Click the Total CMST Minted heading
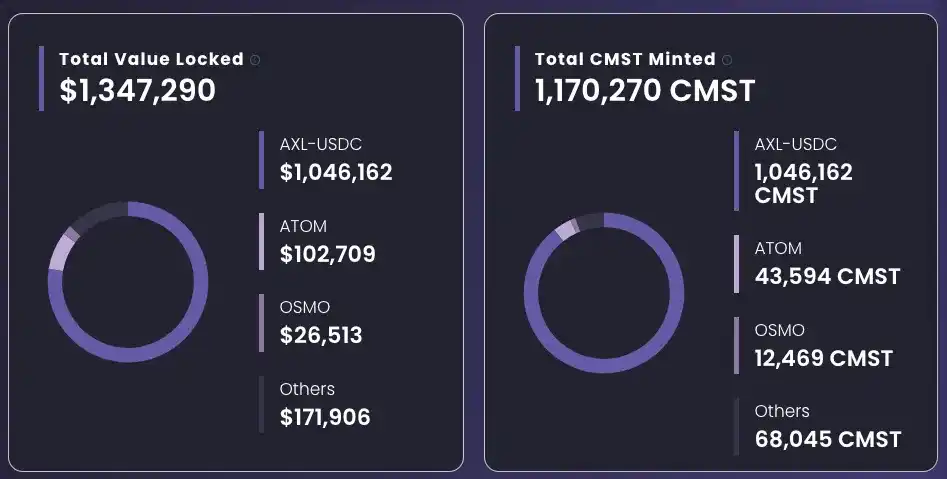 (x=625, y=59)
